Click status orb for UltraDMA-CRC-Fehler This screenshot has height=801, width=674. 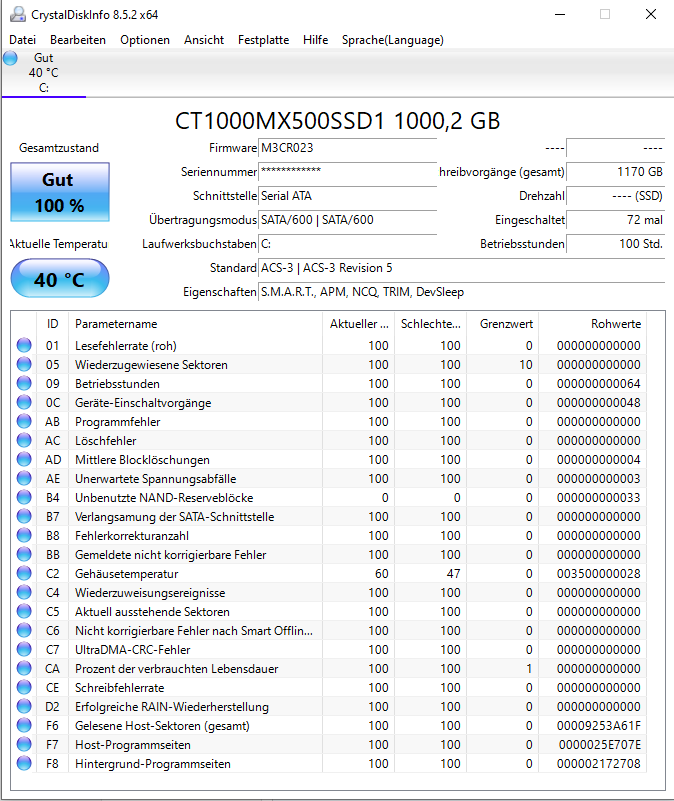24,649
